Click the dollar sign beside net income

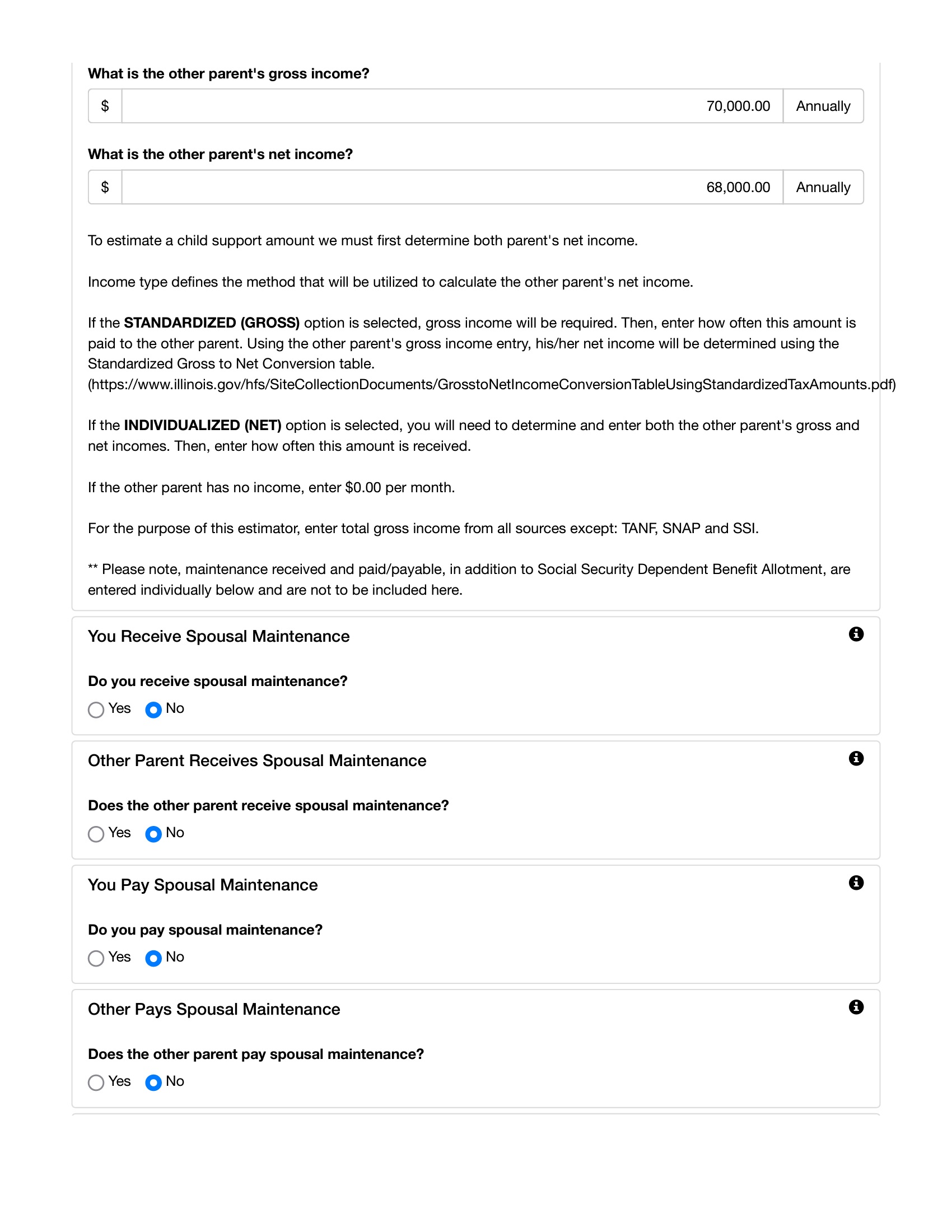(105, 187)
